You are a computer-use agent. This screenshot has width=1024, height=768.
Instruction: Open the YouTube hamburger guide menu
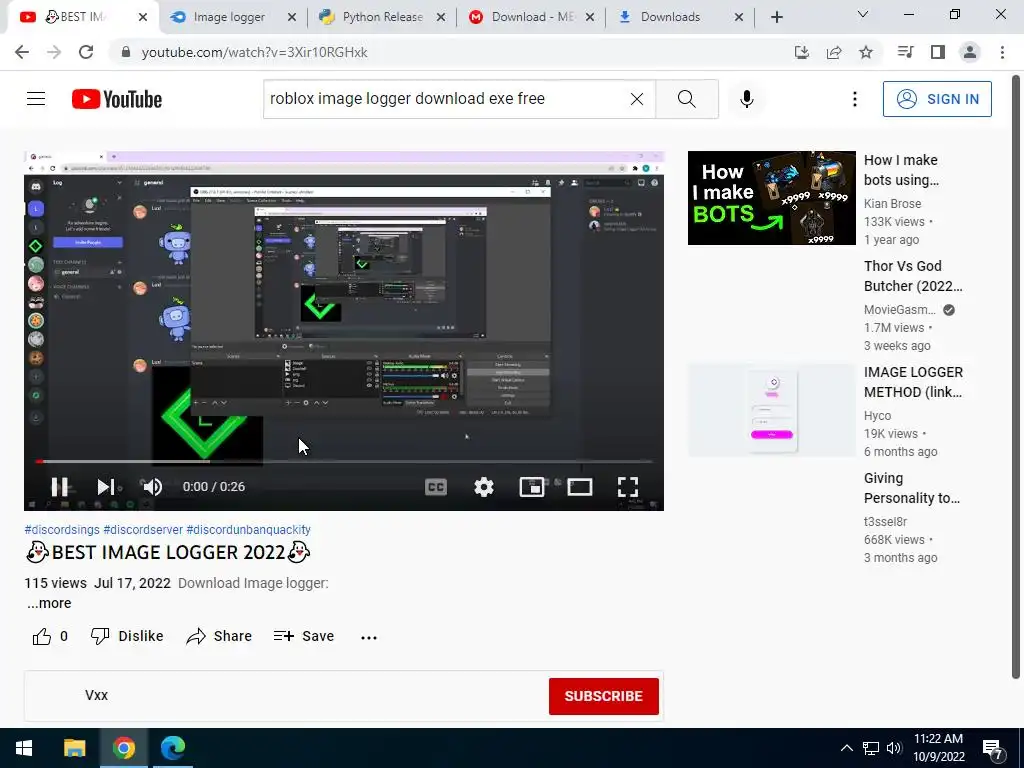tap(36, 99)
